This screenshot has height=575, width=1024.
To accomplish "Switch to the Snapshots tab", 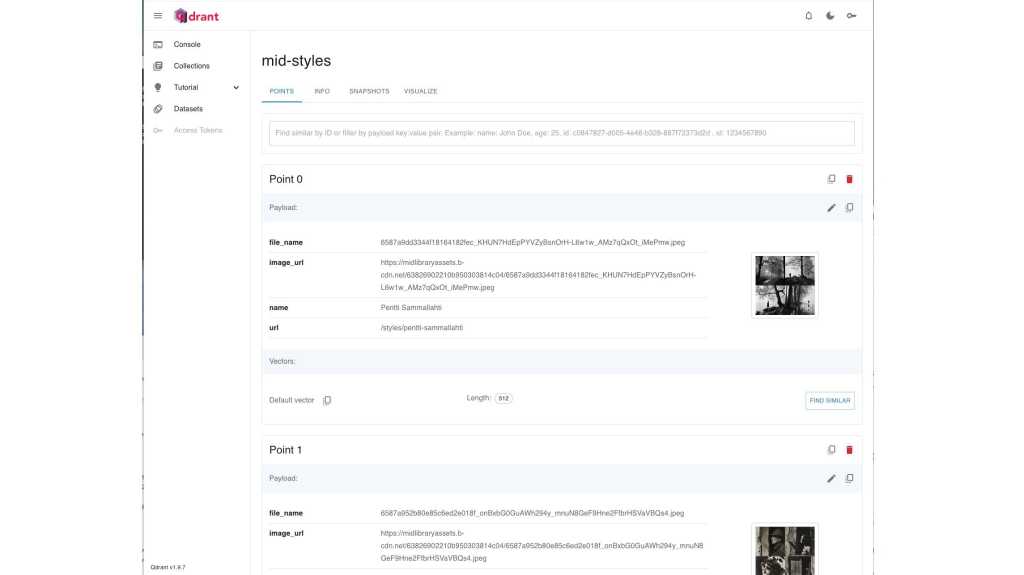I will (x=369, y=91).
